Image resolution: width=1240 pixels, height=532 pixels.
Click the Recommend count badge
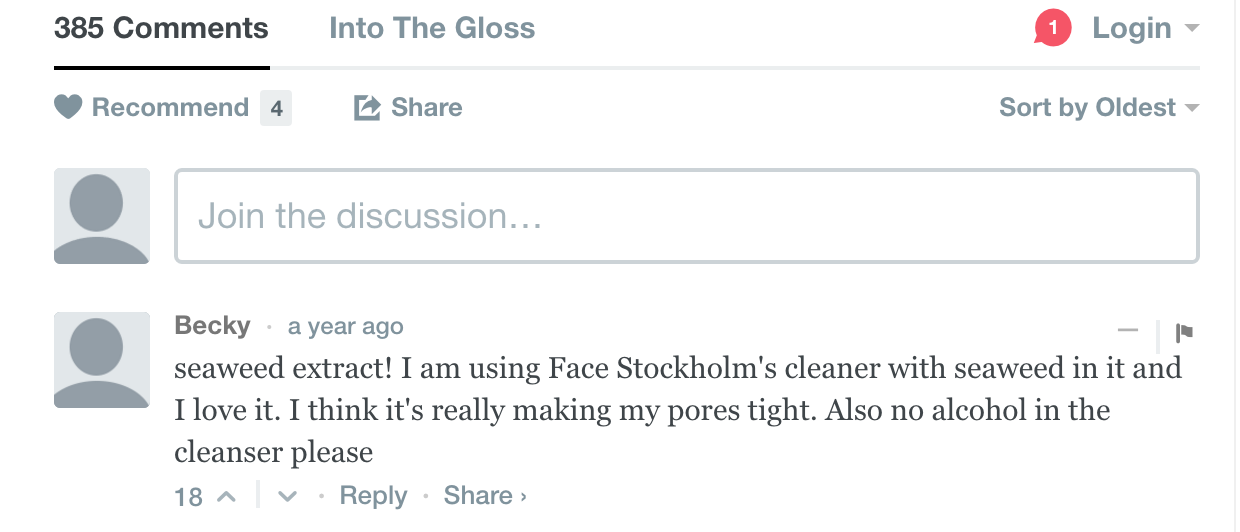(276, 108)
